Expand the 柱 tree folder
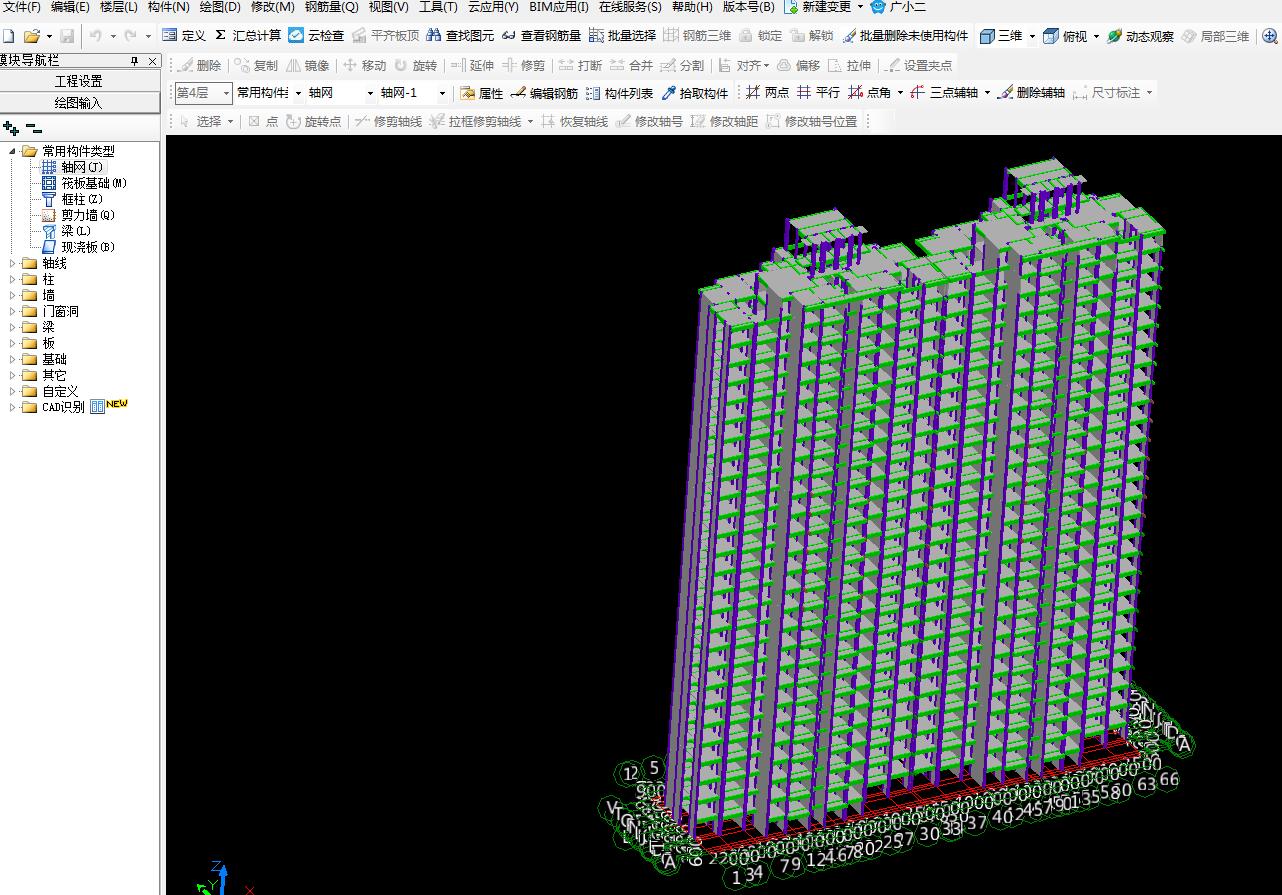The image size is (1282, 895). click(13, 280)
